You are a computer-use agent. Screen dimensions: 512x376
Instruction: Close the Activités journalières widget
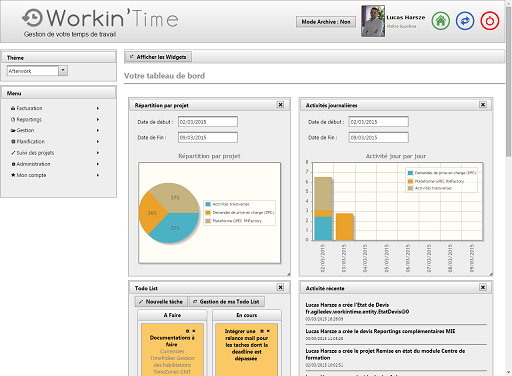(x=483, y=105)
